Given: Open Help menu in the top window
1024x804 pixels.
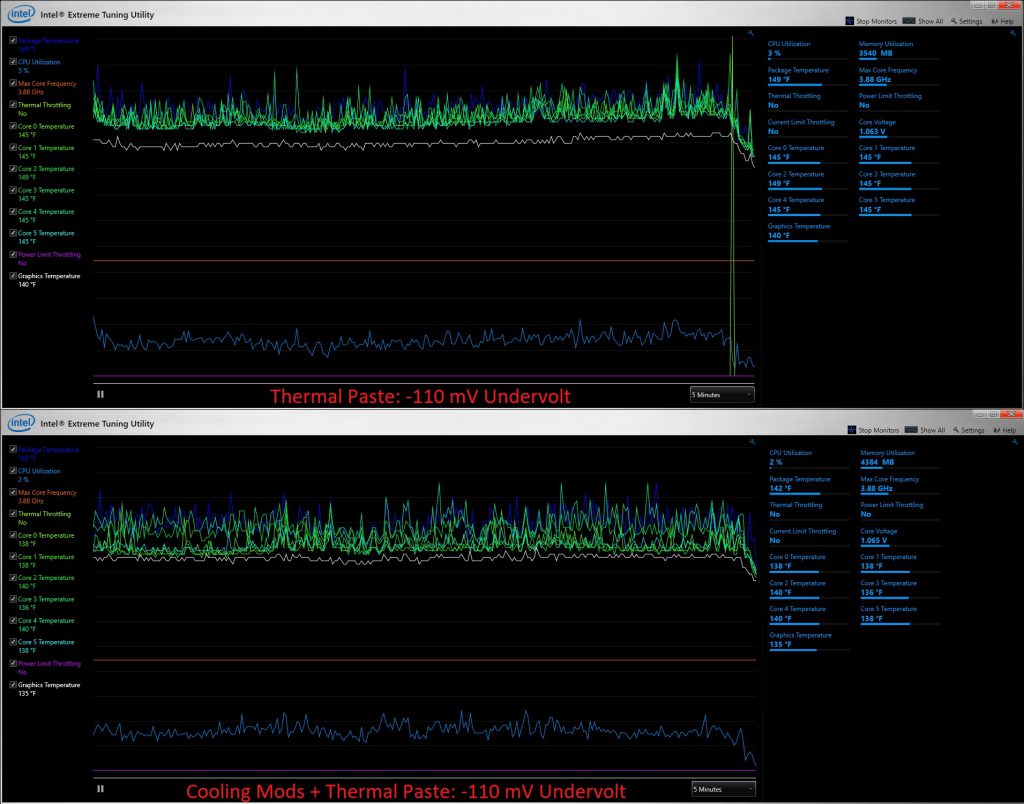Looking at the screenshot, I should click(x=1002, y=21).
